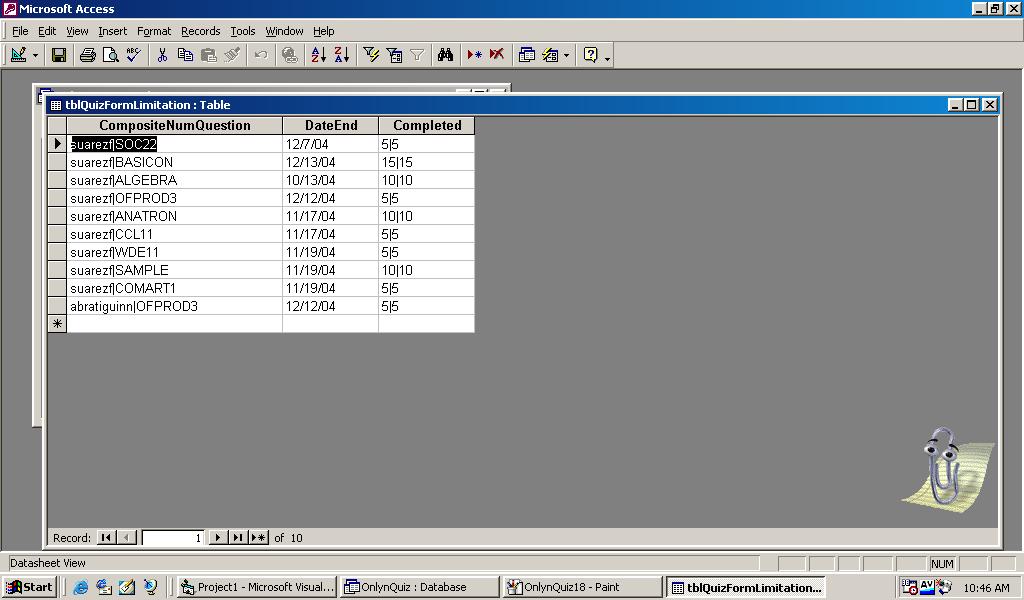This screenshot has width=1024, height=600.
Task: Click the new-row asterisk selector
Action: [x=57, y=324]
